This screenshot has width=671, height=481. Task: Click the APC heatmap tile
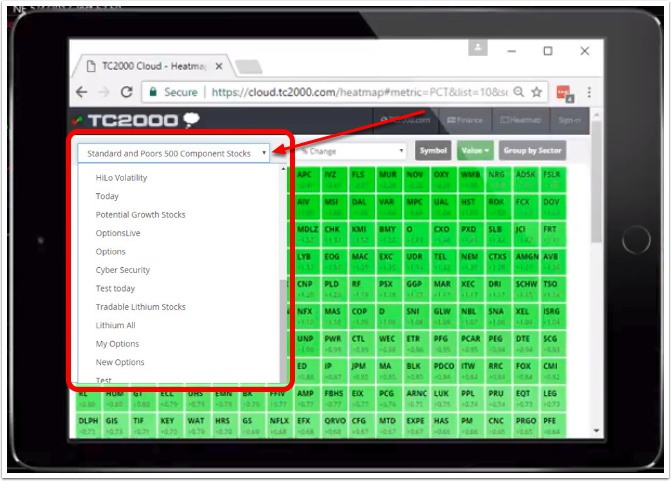point(307,179)
